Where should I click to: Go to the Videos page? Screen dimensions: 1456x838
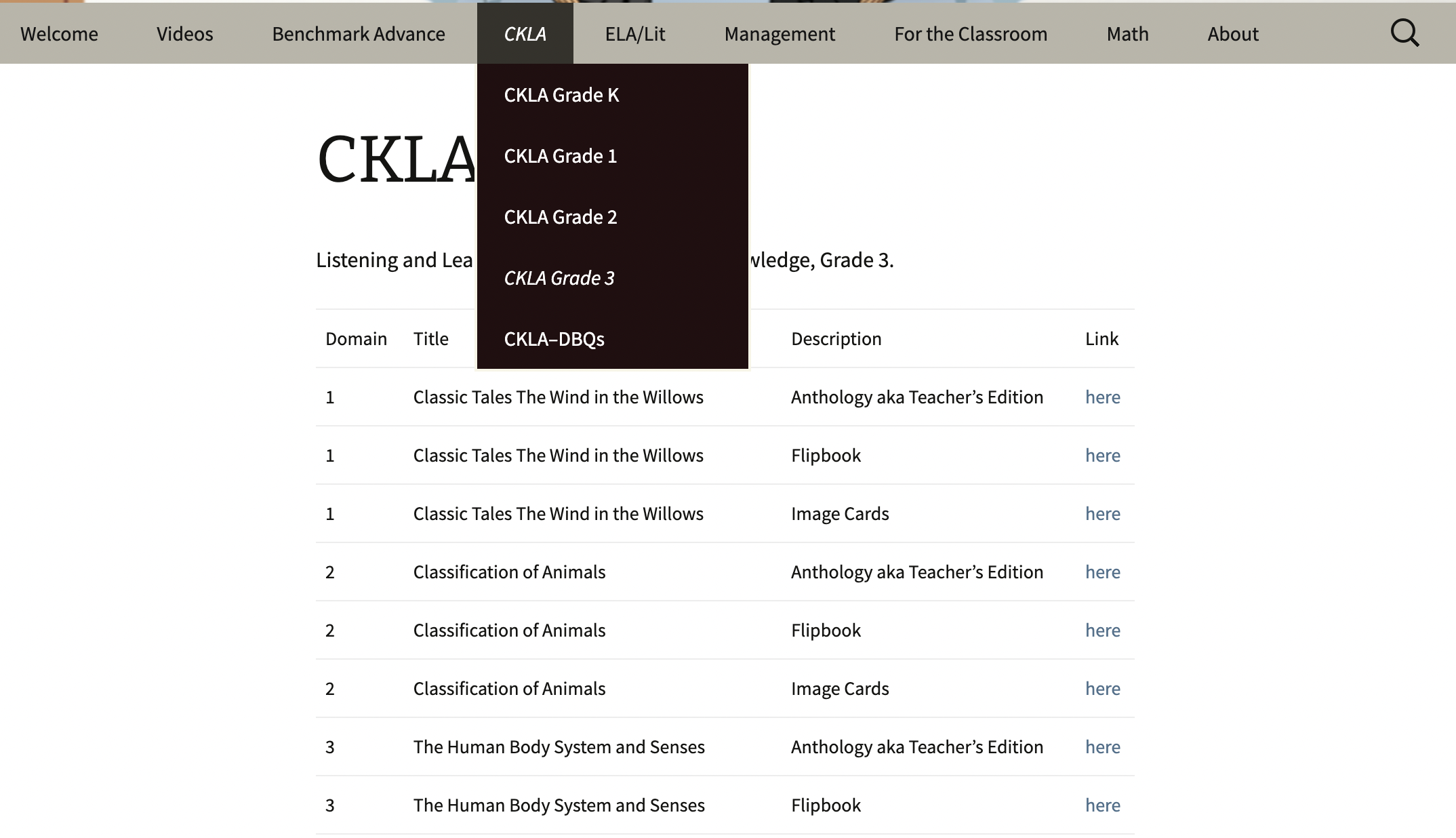point(184,34)
